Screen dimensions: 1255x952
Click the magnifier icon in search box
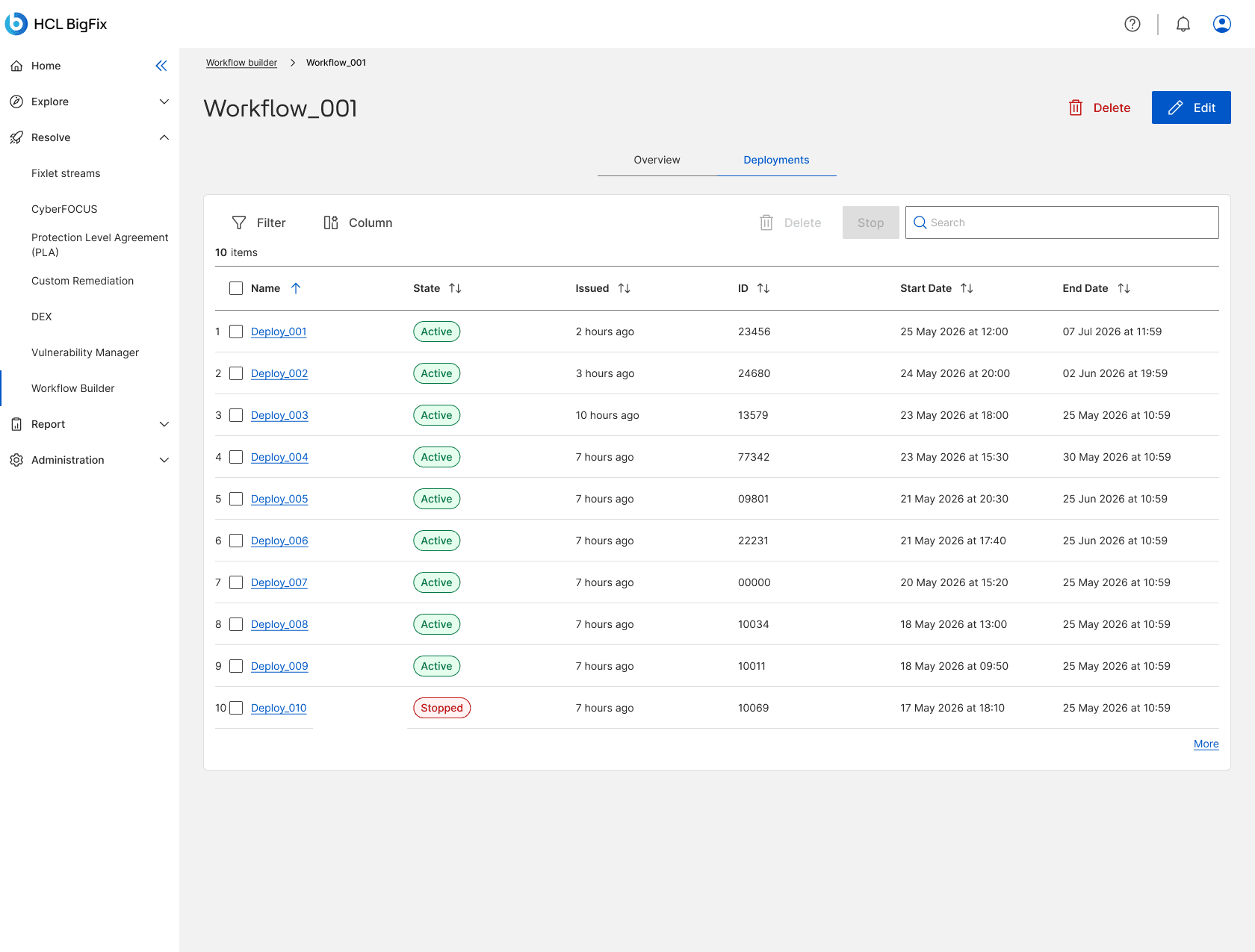coord(920,223)
